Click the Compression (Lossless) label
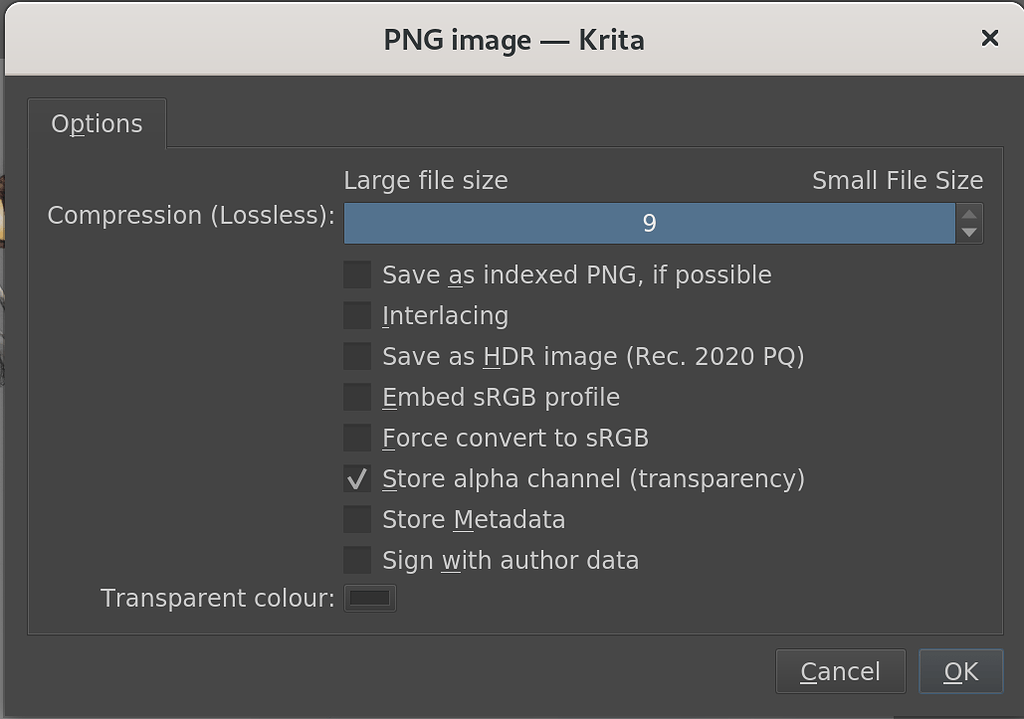1024x719 pixels. coord(188,214)
